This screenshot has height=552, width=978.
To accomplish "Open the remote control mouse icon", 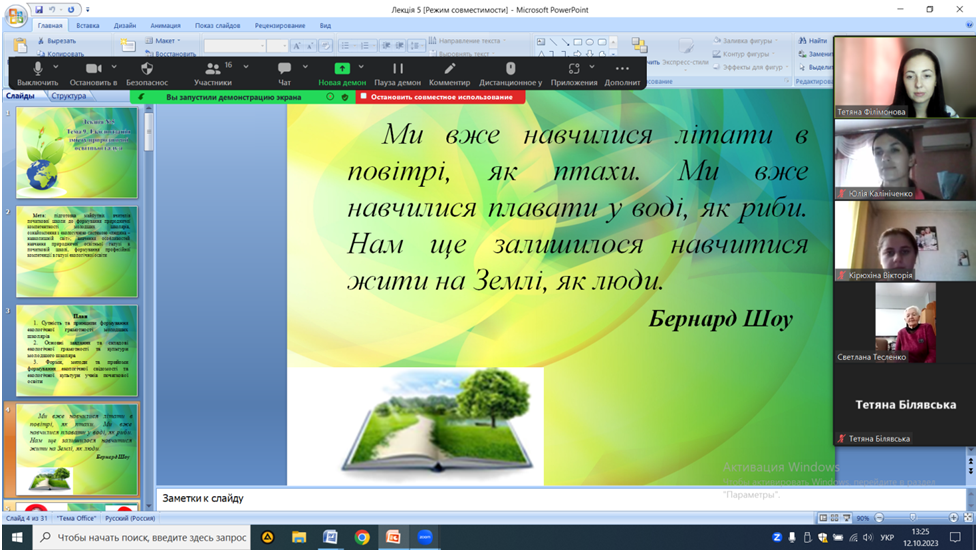I will pyautogui.click(x=510, y=68).
